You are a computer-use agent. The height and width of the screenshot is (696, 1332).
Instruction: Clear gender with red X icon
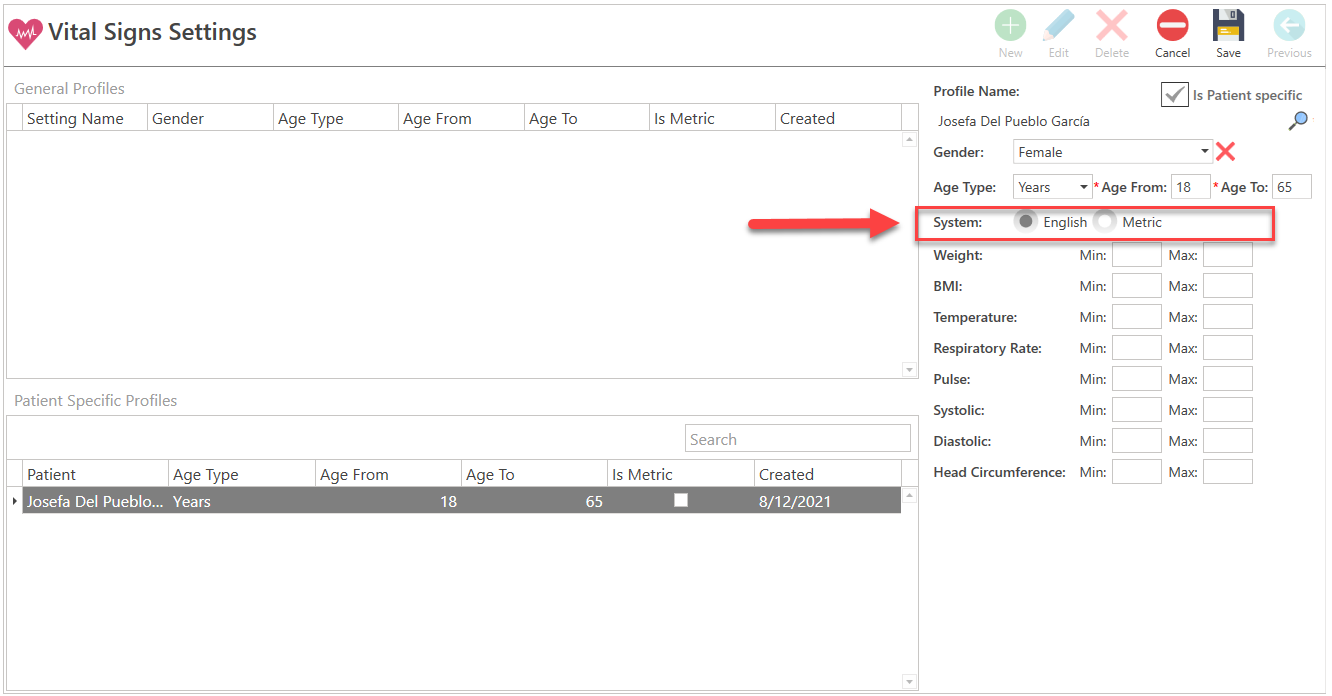[x=1225, y=152]
